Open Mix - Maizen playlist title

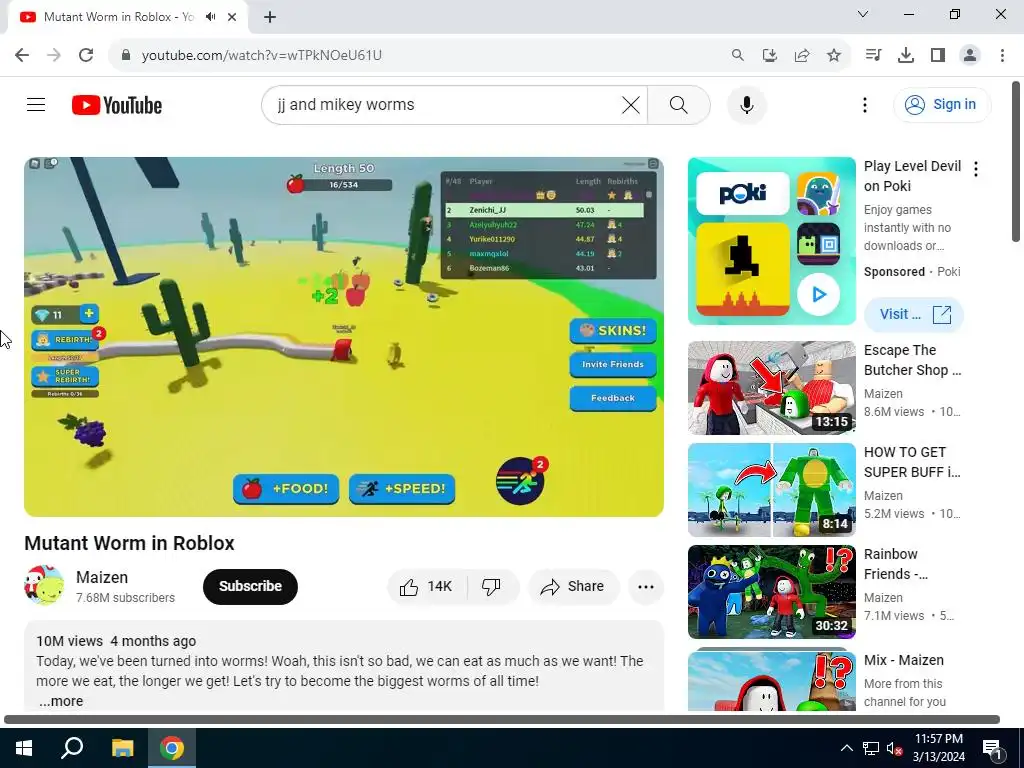click(904, 660)
